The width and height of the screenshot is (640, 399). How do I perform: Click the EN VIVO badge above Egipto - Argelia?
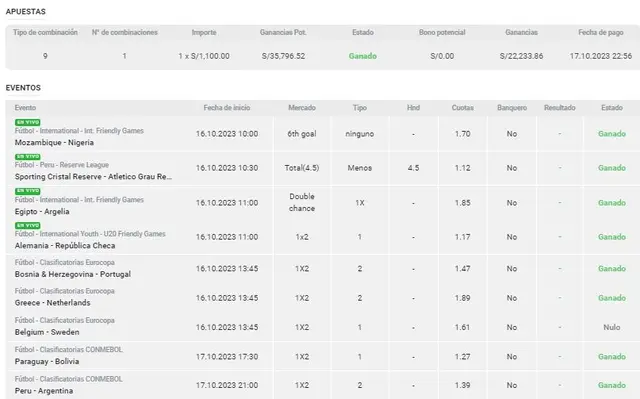[x=27, y=191]
